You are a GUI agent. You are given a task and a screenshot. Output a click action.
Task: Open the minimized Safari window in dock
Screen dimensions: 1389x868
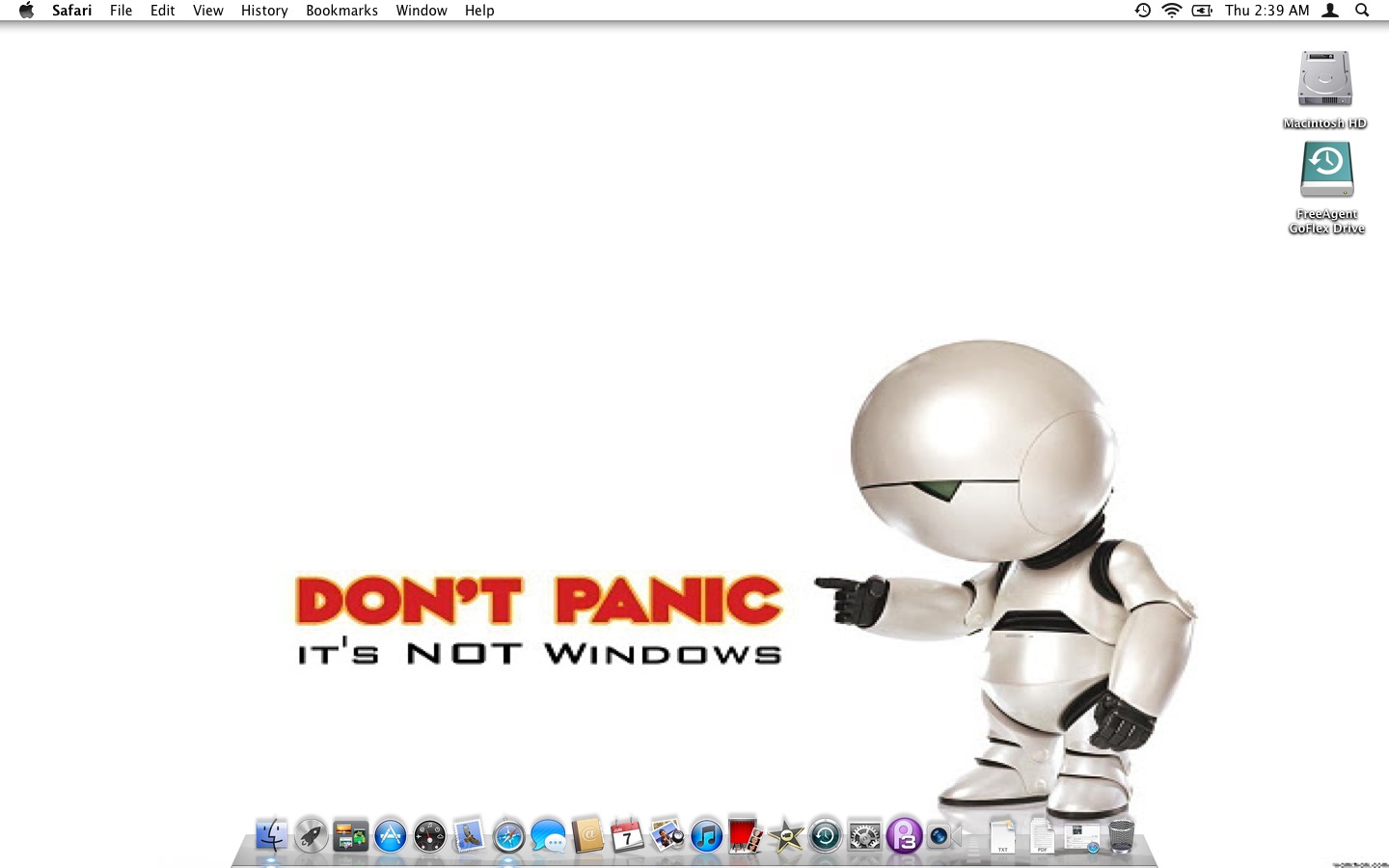(1081, 837)
